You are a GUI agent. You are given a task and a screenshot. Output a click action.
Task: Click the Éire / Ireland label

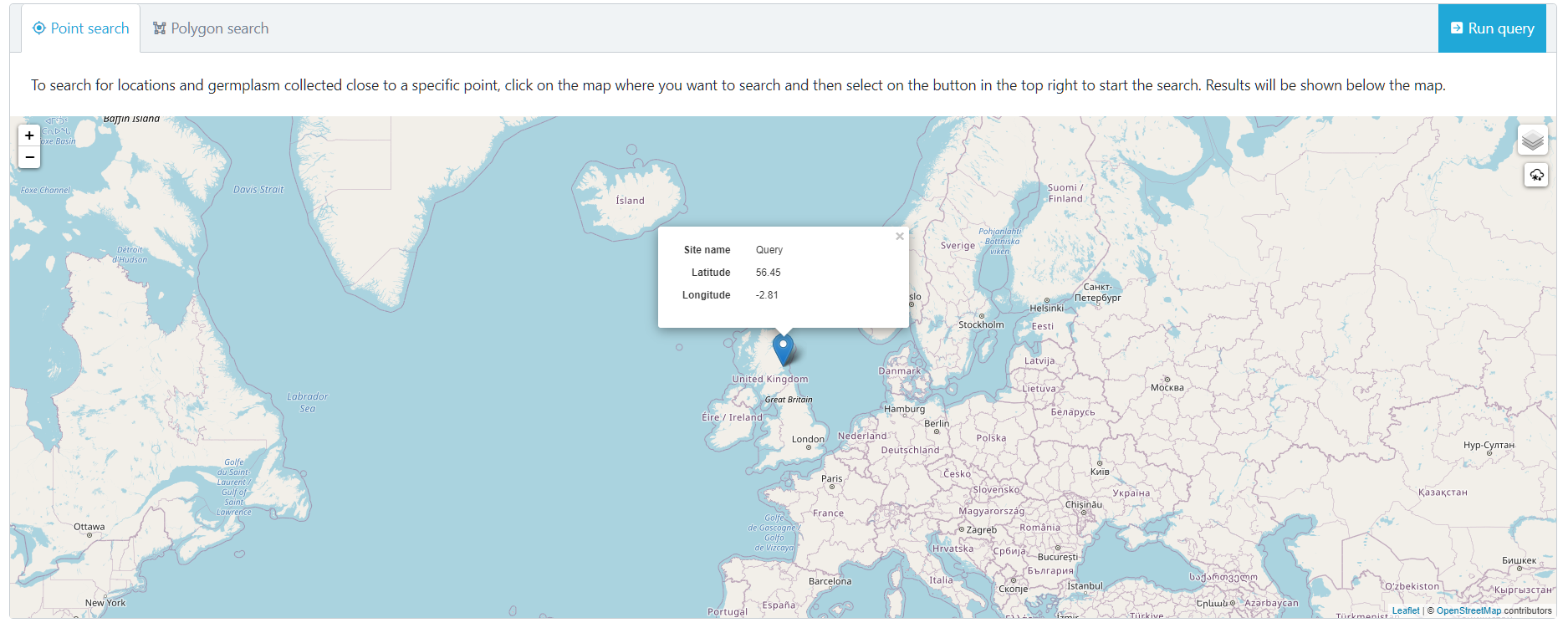(732, 417)
